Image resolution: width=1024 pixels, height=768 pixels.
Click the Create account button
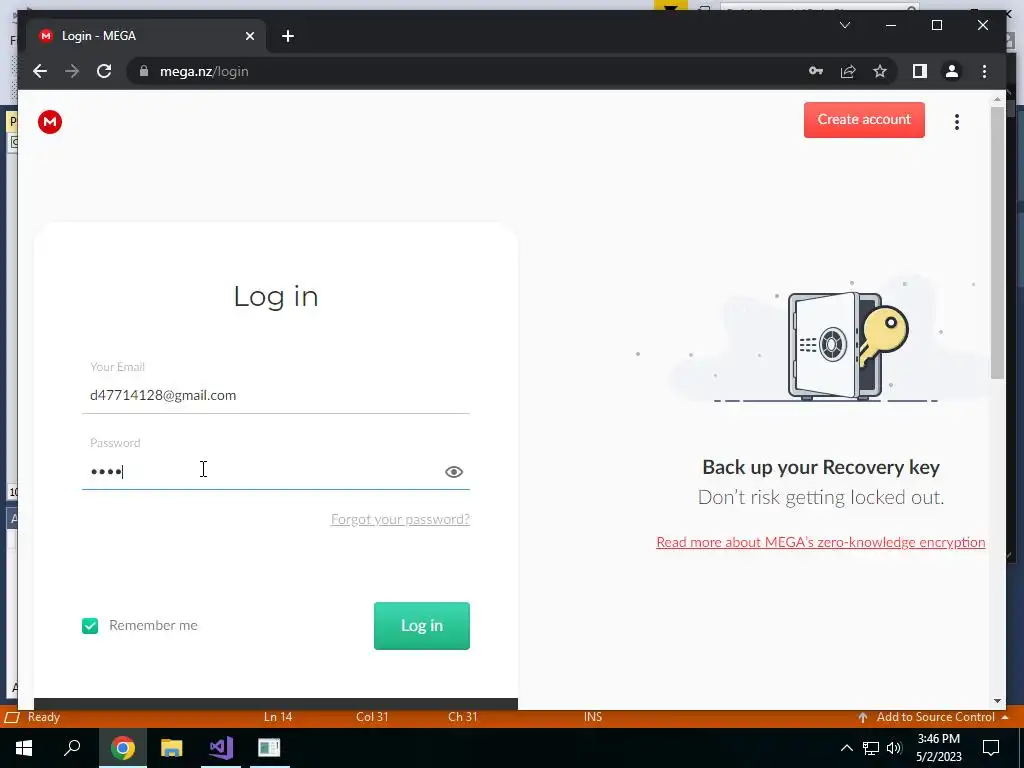pos(864,120)
